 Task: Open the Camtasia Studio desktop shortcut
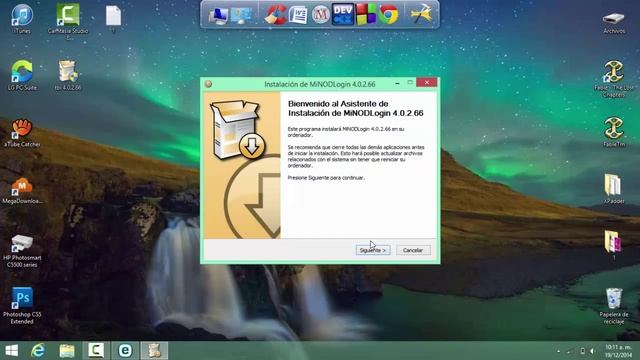[x=68, y=21]
